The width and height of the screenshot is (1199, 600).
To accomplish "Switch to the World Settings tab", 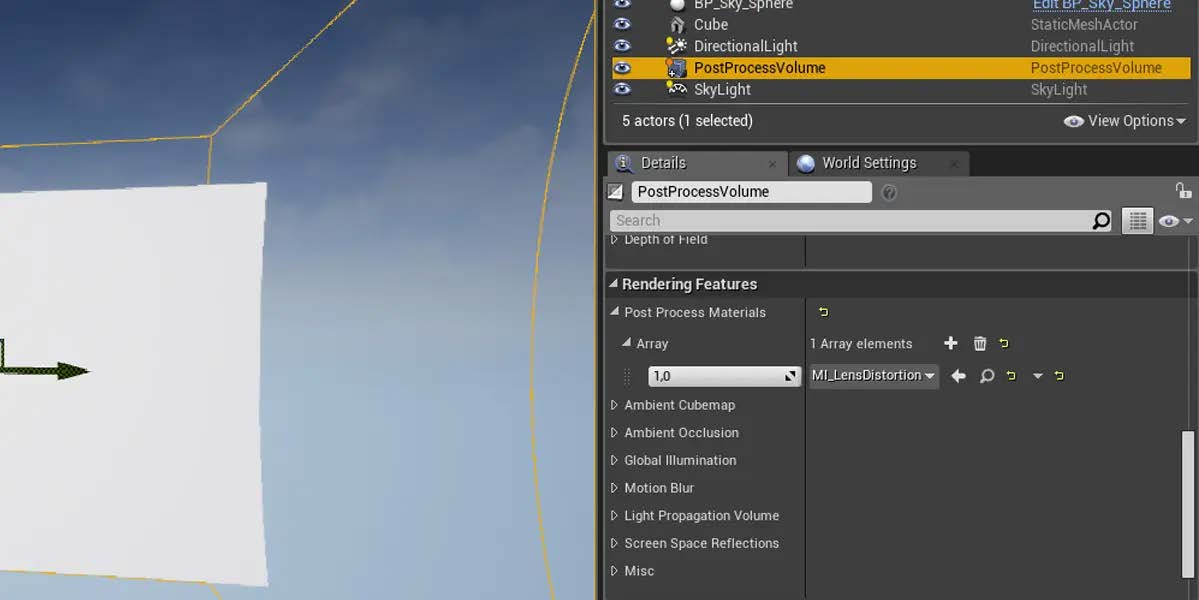I will click(x=868, y=163).
